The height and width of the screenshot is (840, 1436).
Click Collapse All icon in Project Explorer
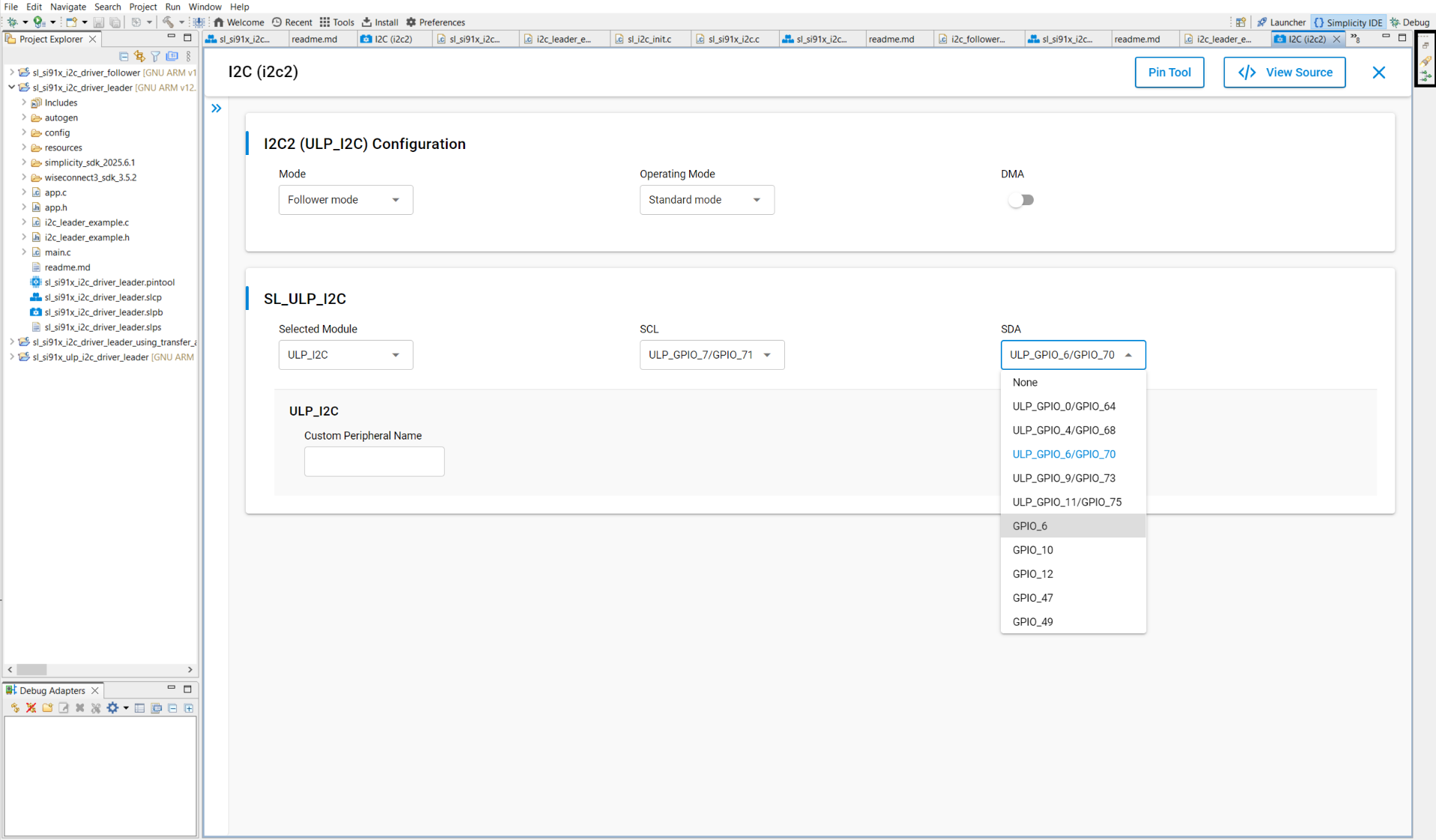(124, 56)
